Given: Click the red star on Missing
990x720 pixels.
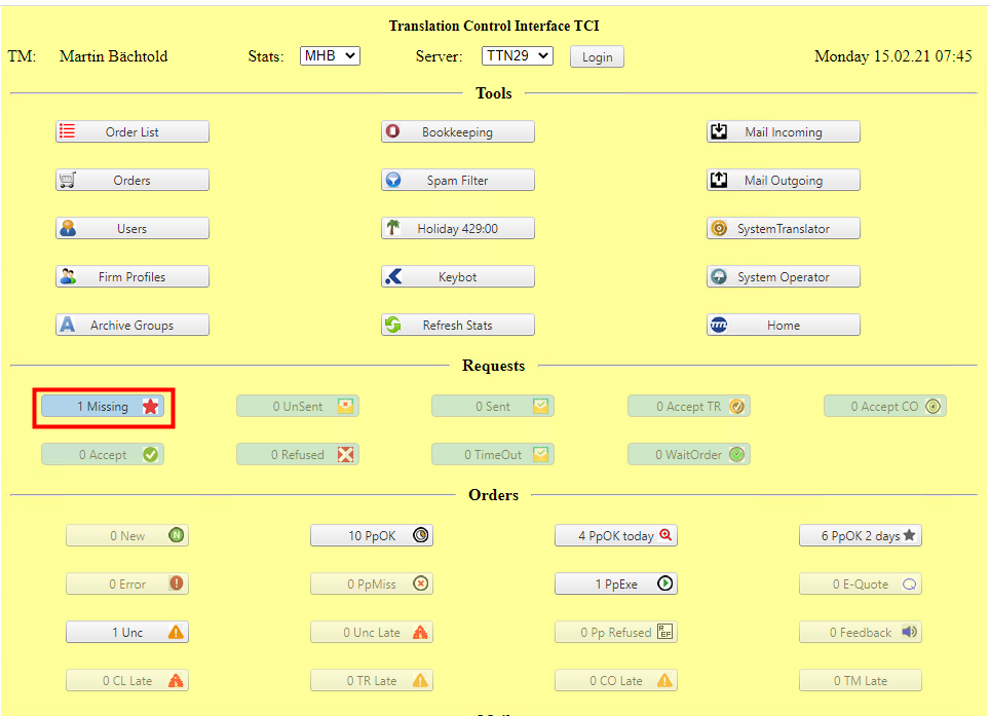Looking at the screenshot, I should click(150, 407).
